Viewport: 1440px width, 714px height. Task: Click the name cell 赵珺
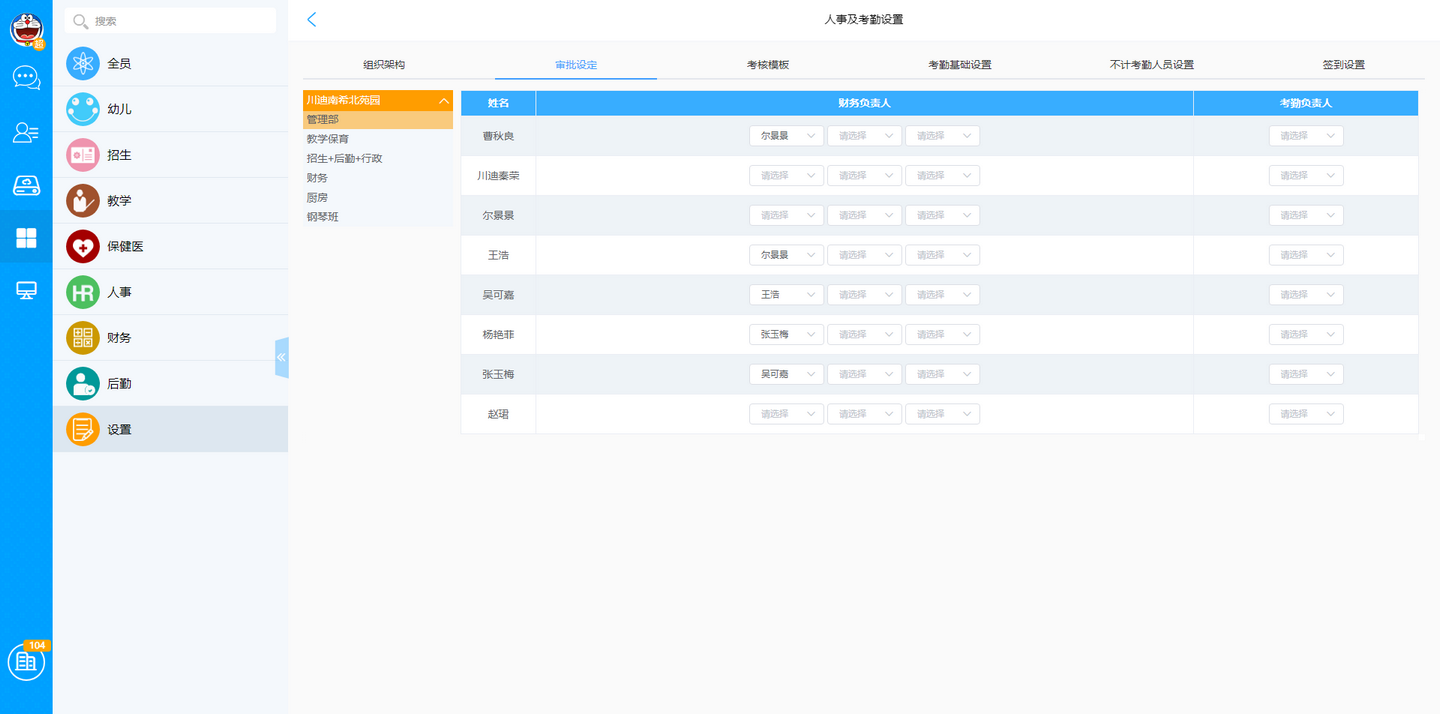click(498, 414)
